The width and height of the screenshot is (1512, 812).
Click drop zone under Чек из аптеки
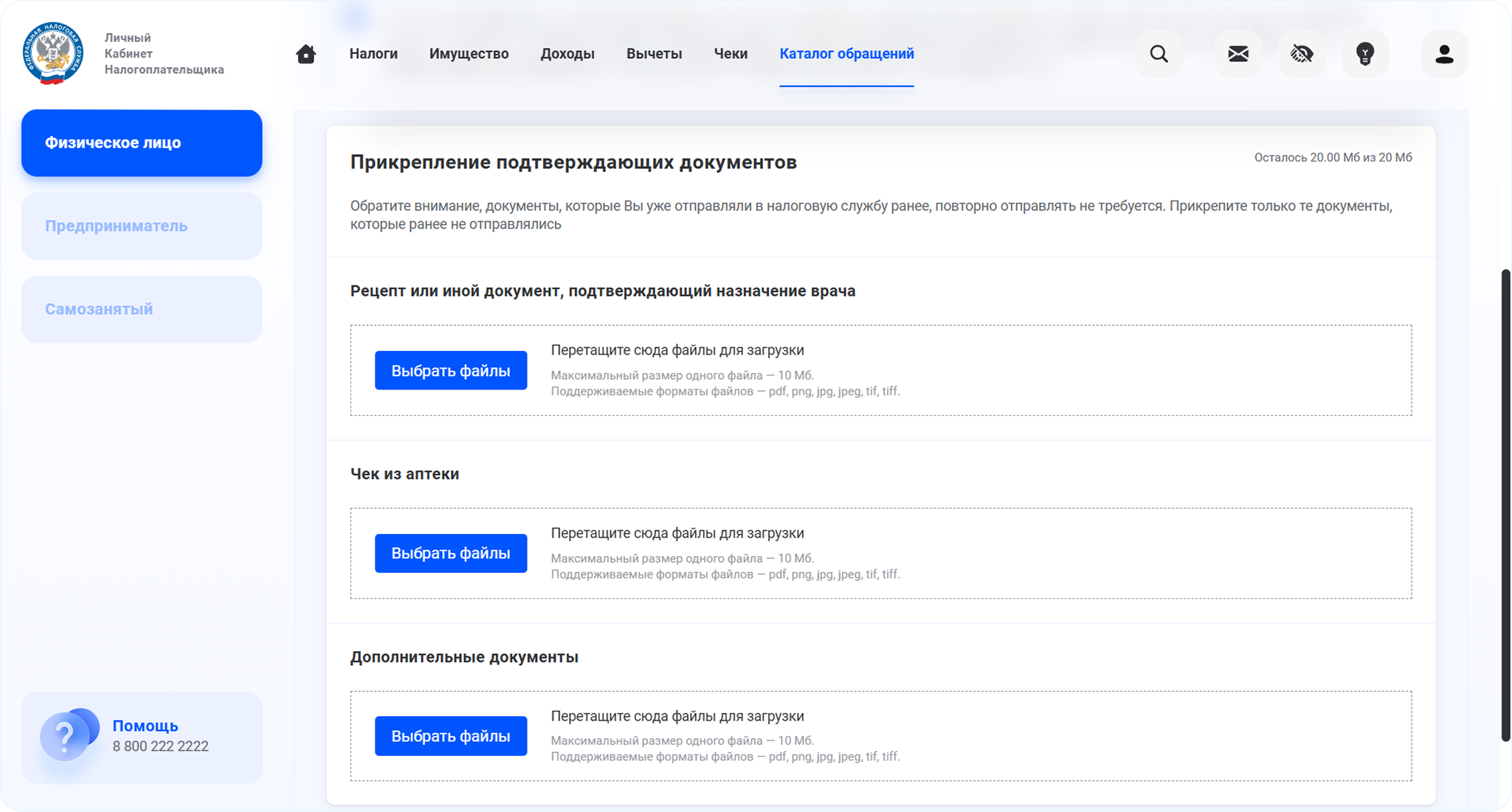[881, 553]
